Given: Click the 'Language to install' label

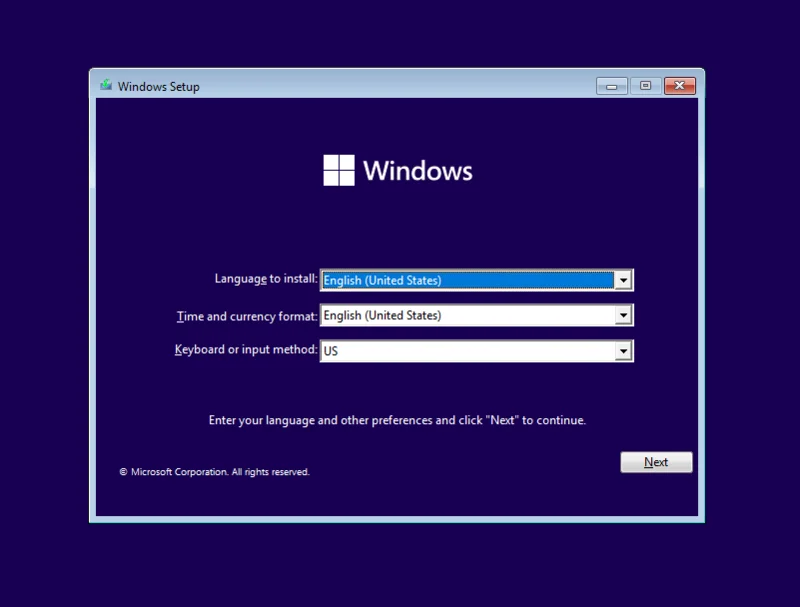Looking at the screenshot, I should tap(264, 280).
